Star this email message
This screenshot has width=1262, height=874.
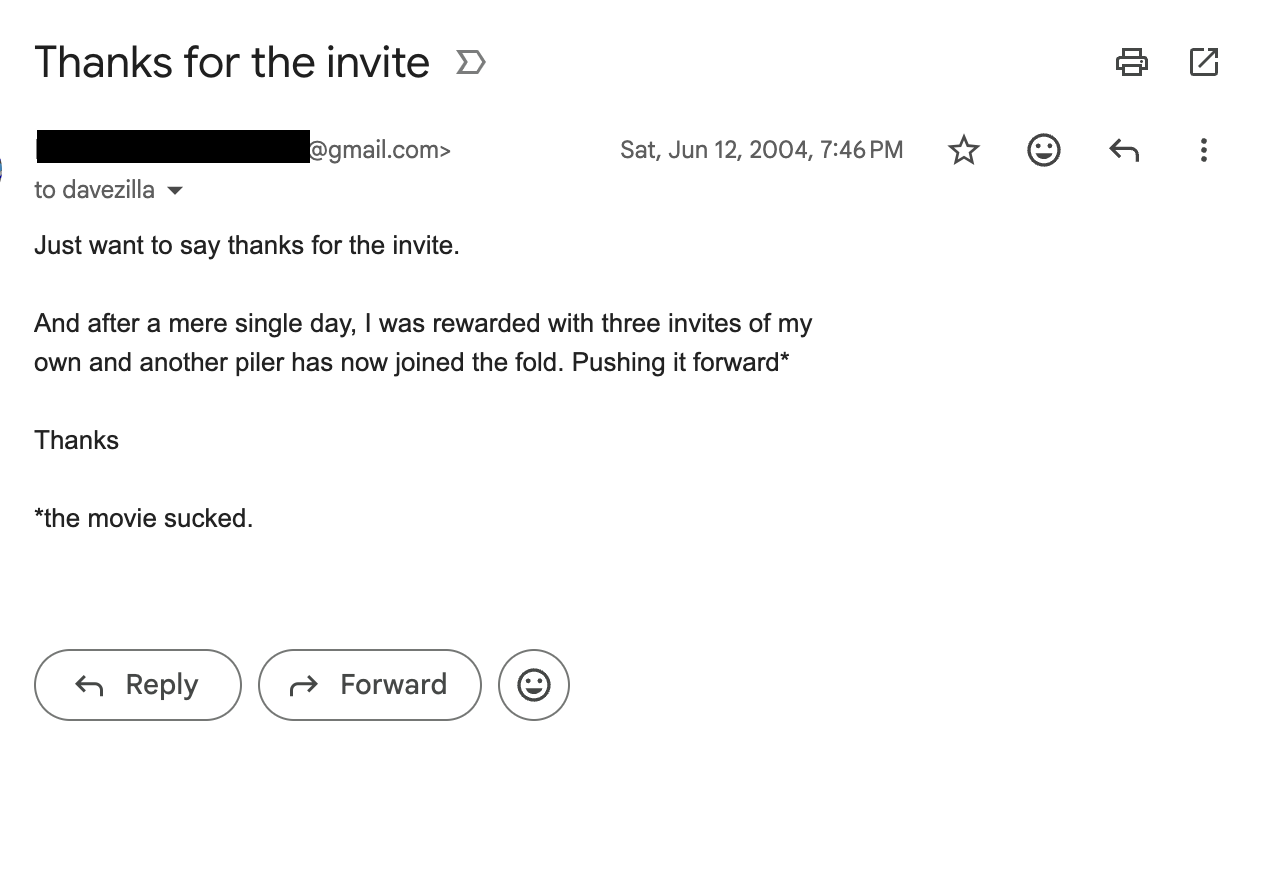(963, 150)
